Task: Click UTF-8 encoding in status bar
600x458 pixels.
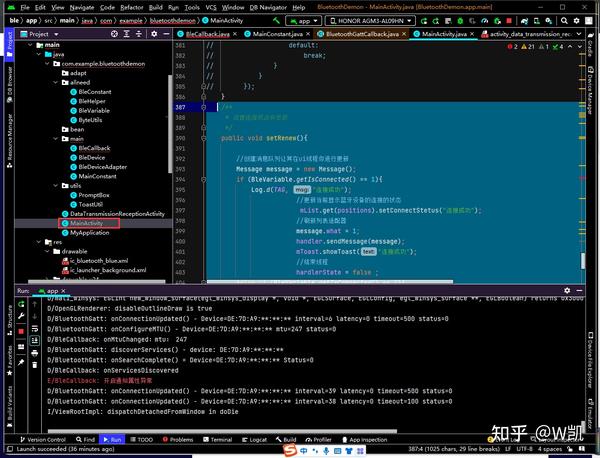Action: [526, 451]
